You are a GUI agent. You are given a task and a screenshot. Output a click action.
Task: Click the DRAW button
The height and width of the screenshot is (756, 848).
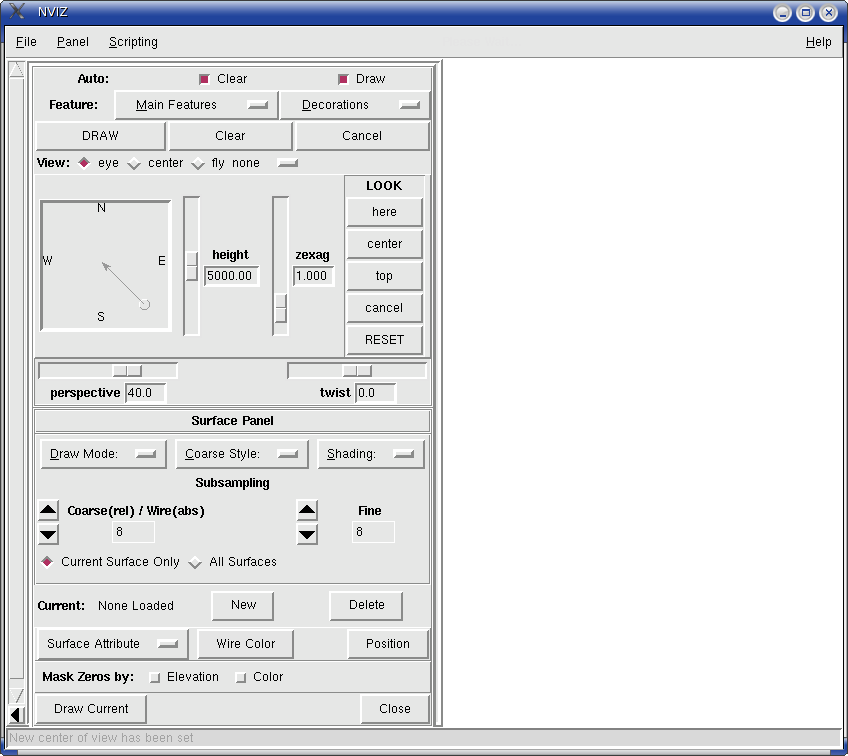pos(101,136)
